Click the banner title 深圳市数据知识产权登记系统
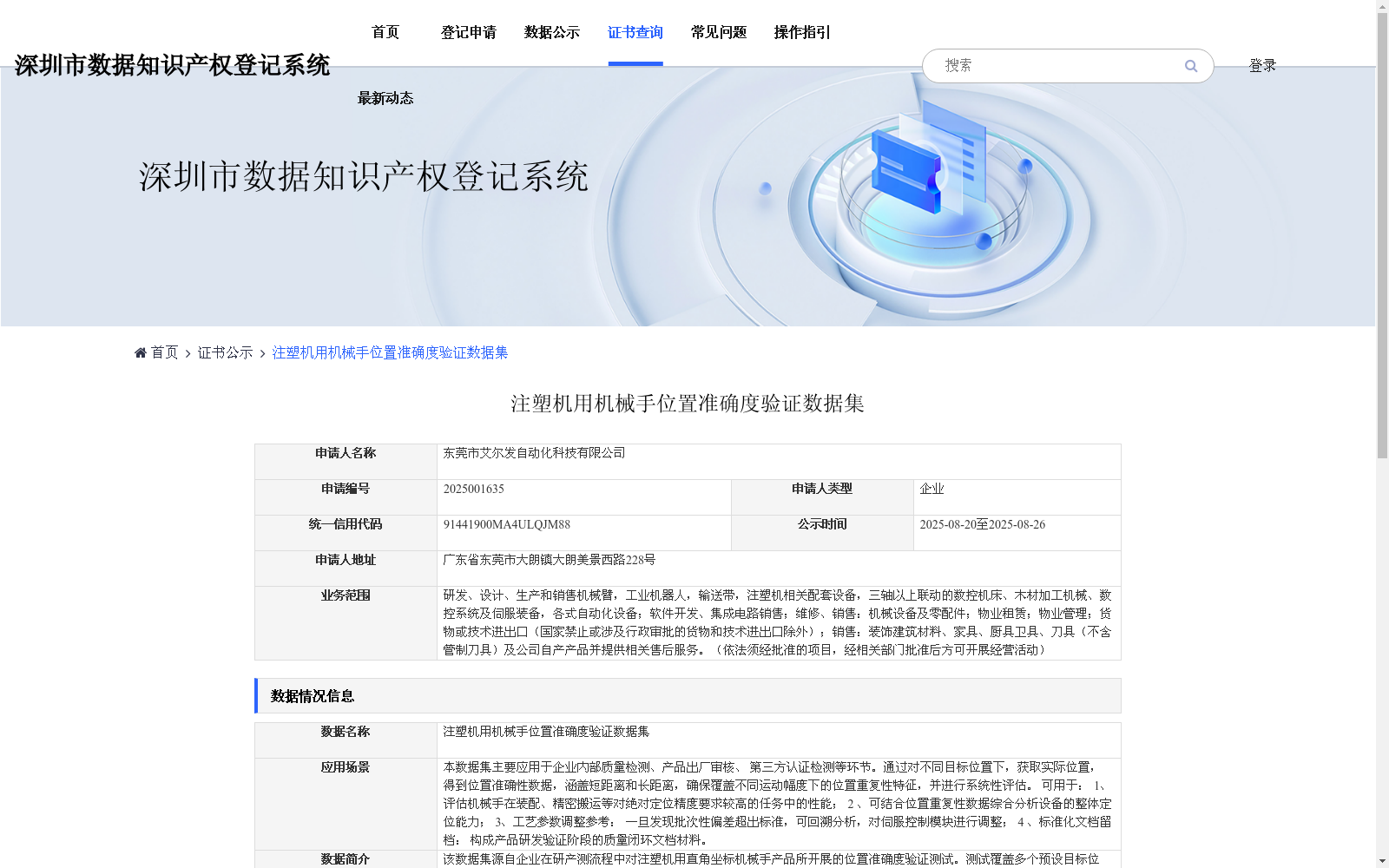The image size is (1389, 868). pyautogui.click(x=364, y=176)
